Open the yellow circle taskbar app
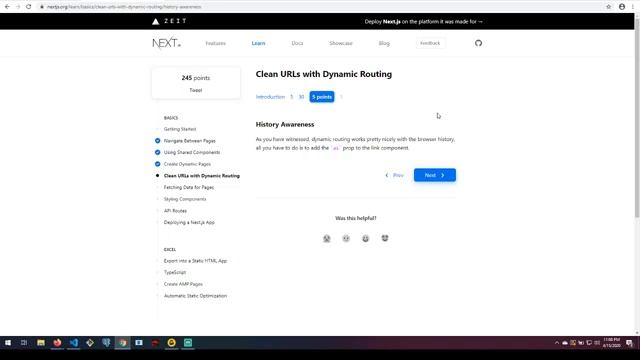Image resolution: width=640 pixels, height=360 pixels. [171, 342]
